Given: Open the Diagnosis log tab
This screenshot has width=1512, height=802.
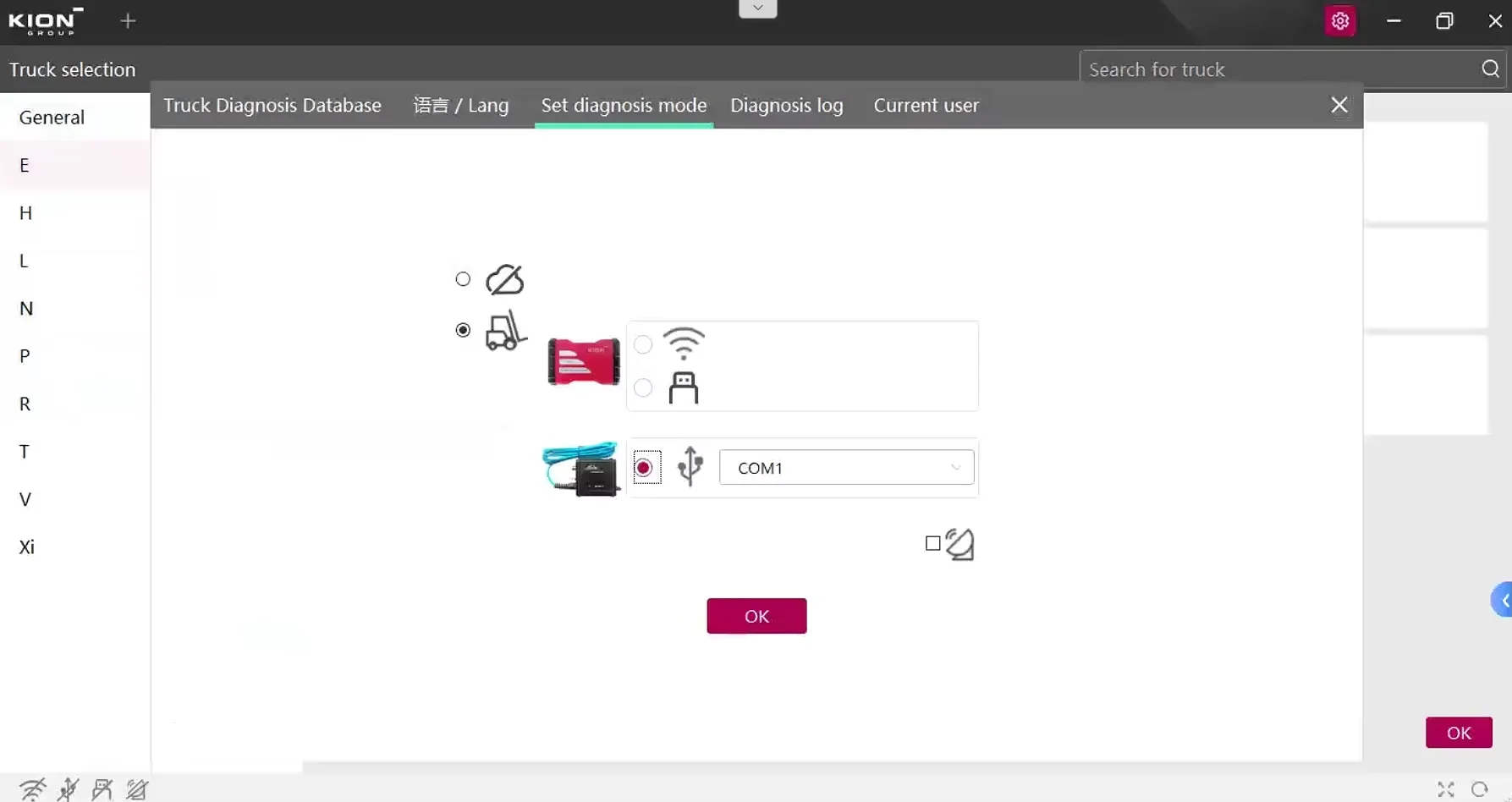Looking at the screenshot, I should point(787,105).
